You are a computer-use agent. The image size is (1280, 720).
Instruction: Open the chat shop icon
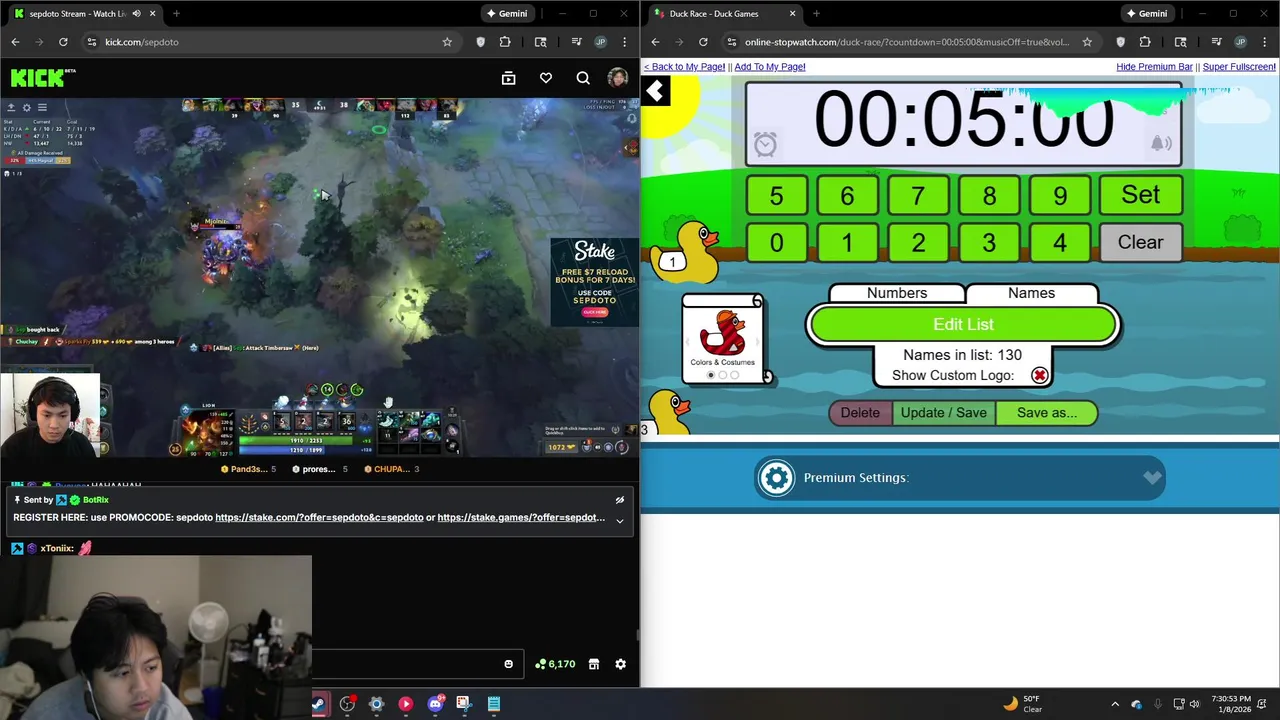594,664
